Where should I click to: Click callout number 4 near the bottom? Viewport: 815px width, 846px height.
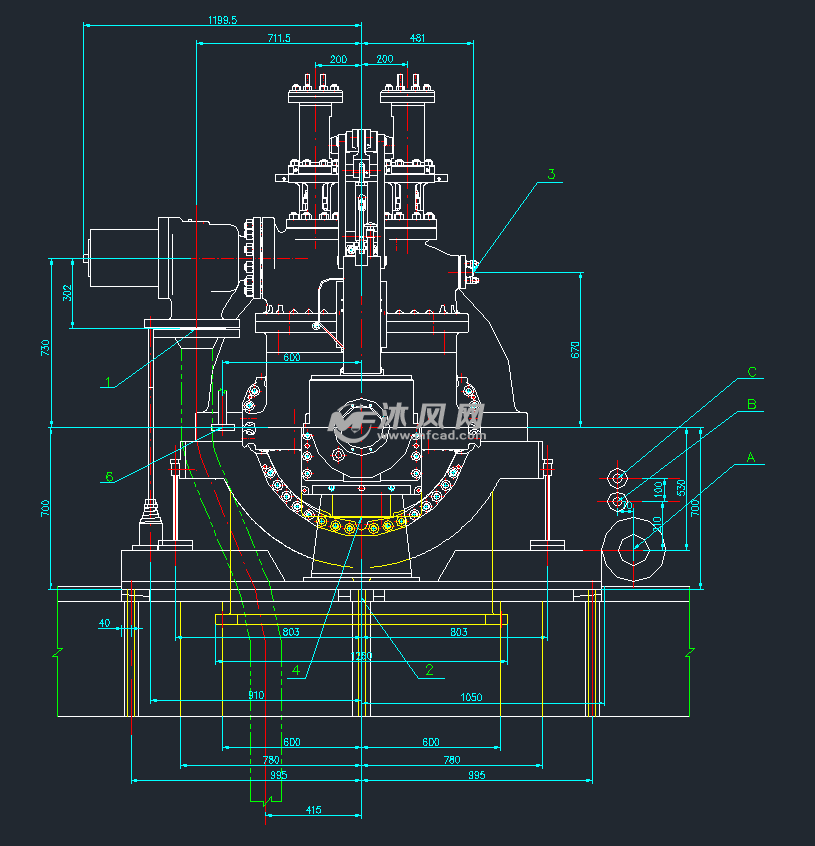(x=295, y=670)
